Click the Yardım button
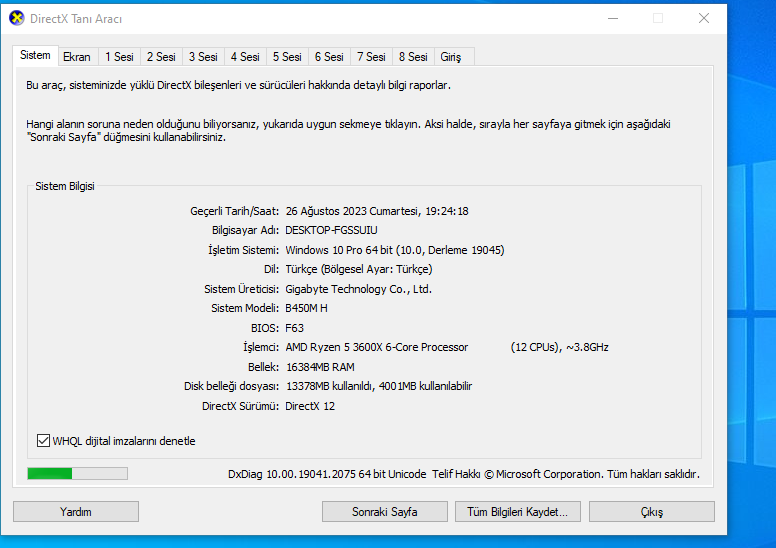Viewport: 776px width, 548px height. pos(76,512)
